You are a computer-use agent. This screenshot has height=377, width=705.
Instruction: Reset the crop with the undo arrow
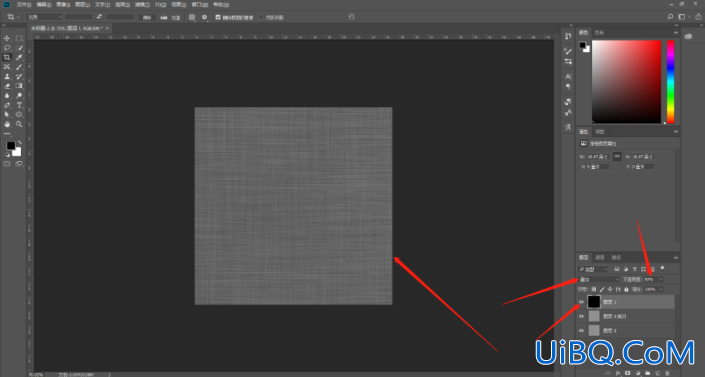coord(351,17)
